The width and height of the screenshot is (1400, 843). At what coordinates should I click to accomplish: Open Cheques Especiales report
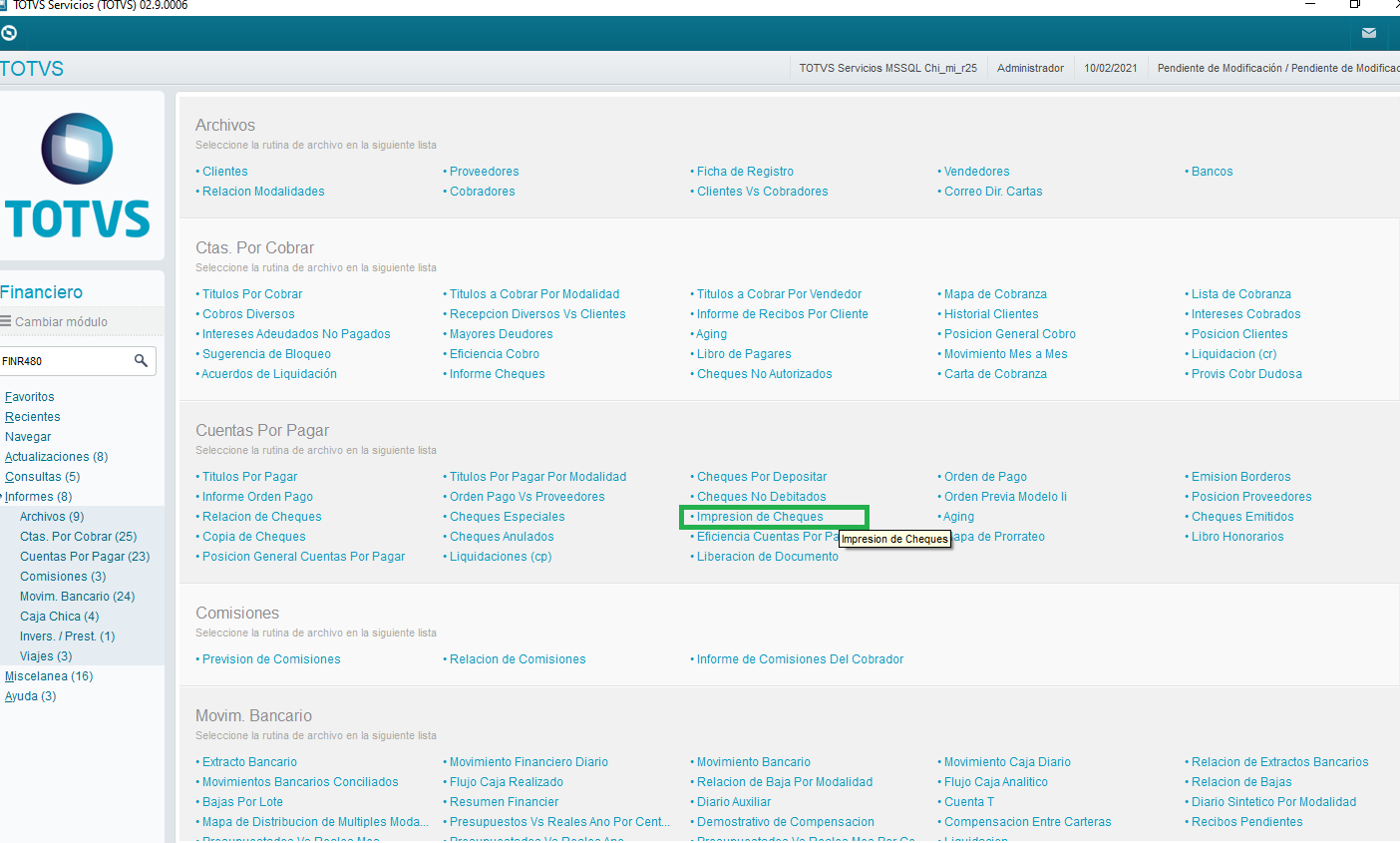(x=508, y=517)
